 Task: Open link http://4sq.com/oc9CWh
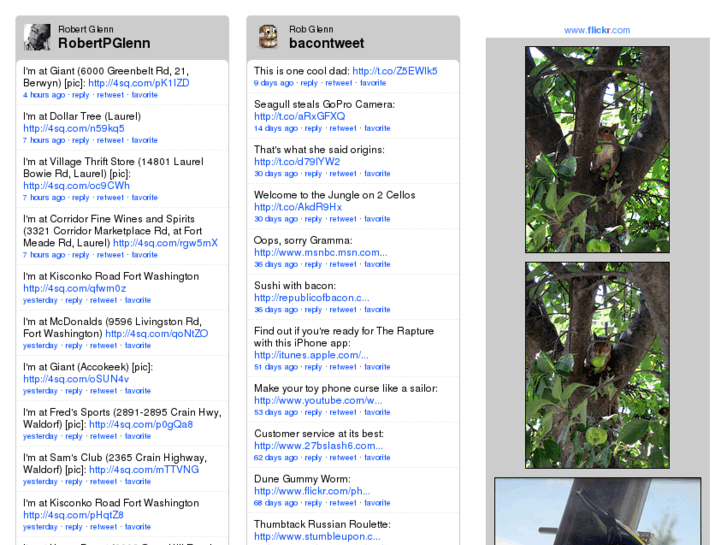77,186
